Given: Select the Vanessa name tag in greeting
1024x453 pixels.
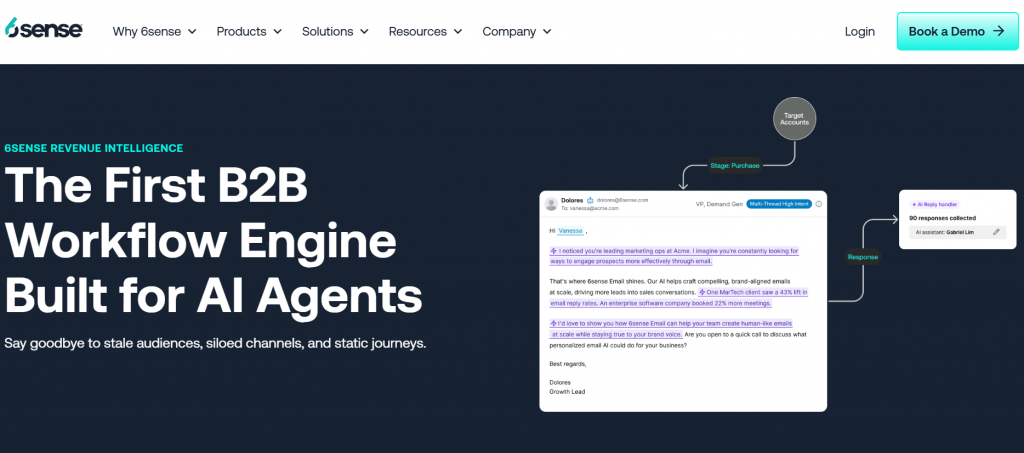Looking at the screenshot, I should coord(570,230).
